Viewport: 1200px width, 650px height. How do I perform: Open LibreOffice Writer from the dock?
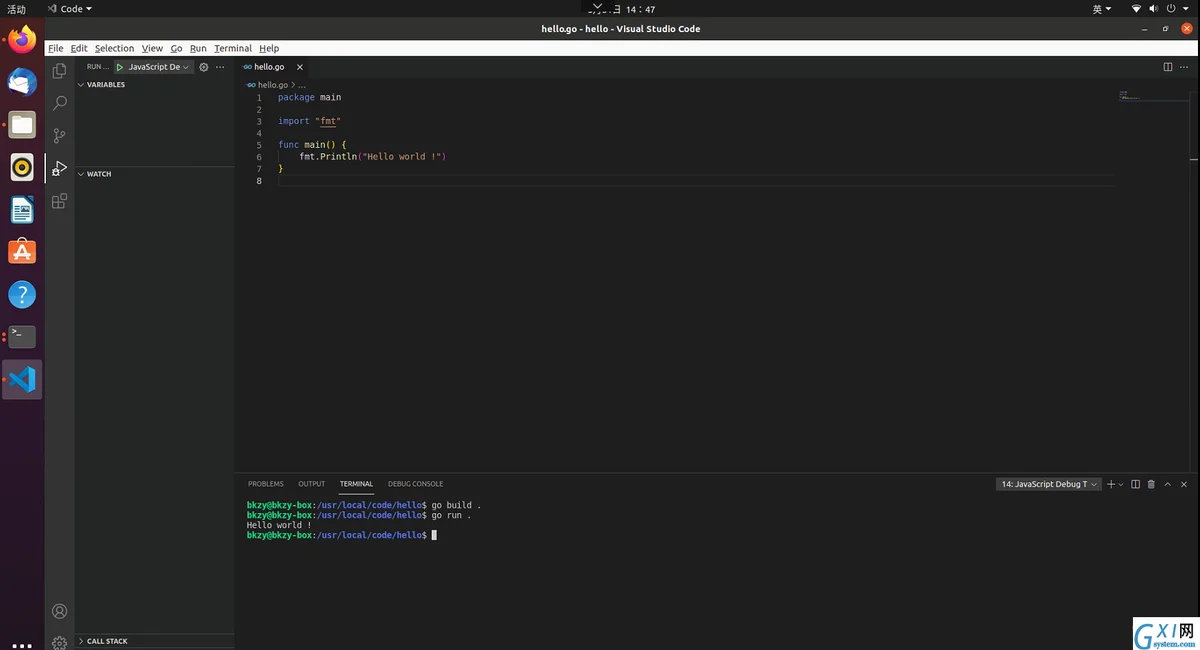pos(22,210)
